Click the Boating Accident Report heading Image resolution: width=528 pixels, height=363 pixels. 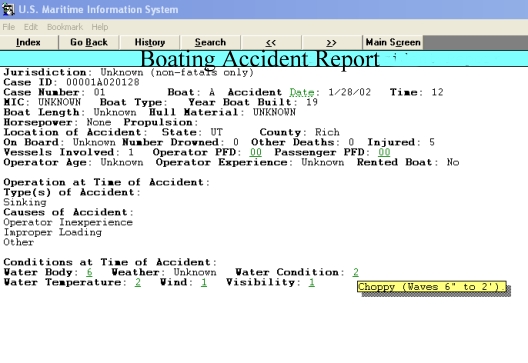[x=260, y=59]
